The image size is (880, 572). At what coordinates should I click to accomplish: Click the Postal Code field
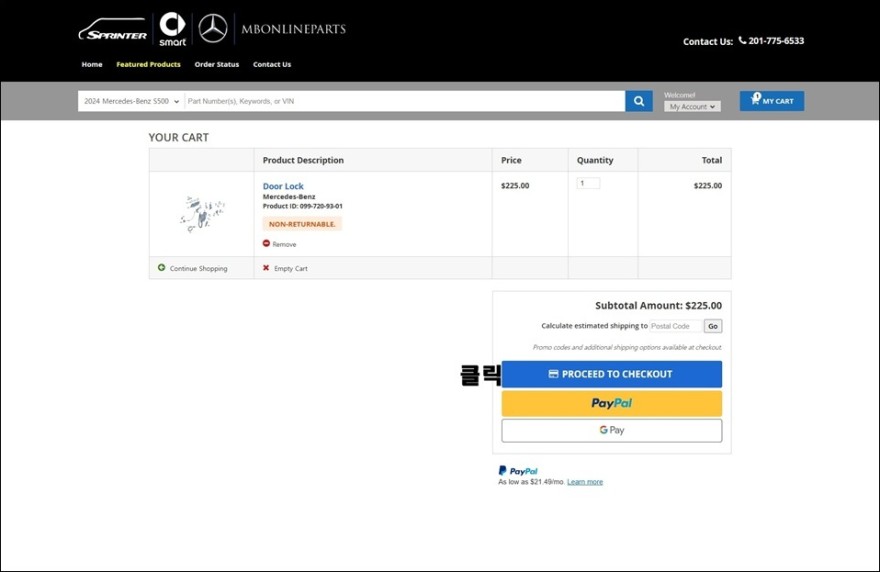click(676, 326)
